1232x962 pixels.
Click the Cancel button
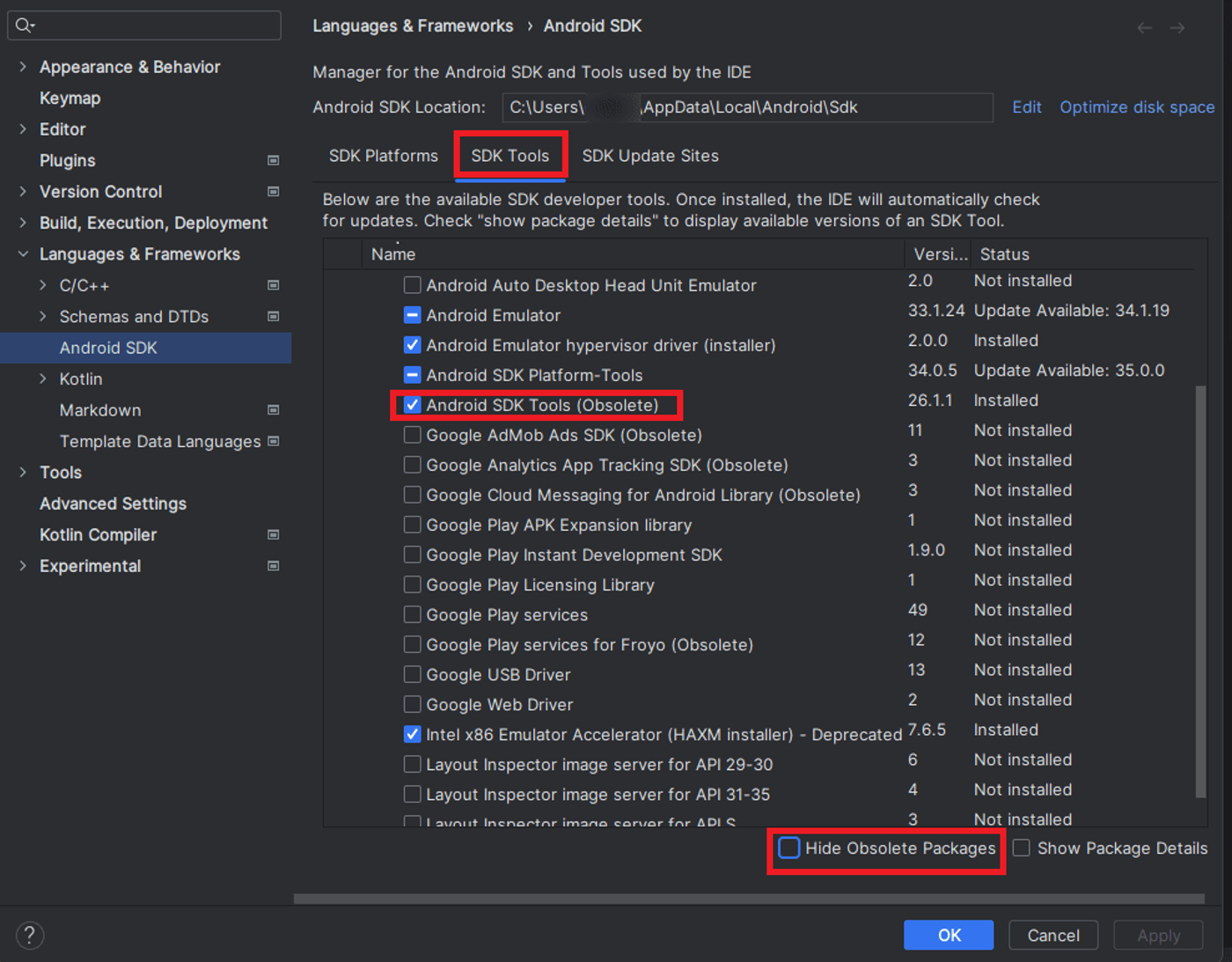pos(1053,935)
